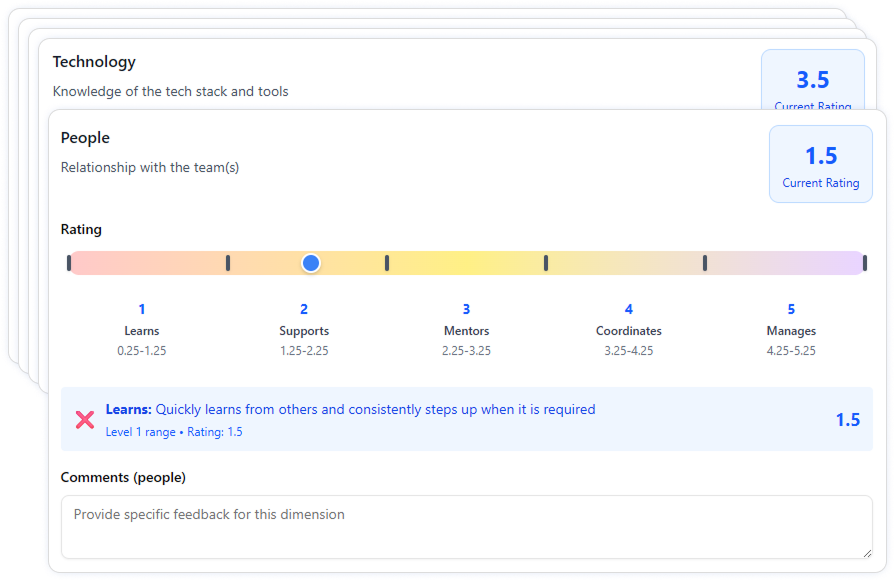Pick level 4 Coordinates label

628,330
